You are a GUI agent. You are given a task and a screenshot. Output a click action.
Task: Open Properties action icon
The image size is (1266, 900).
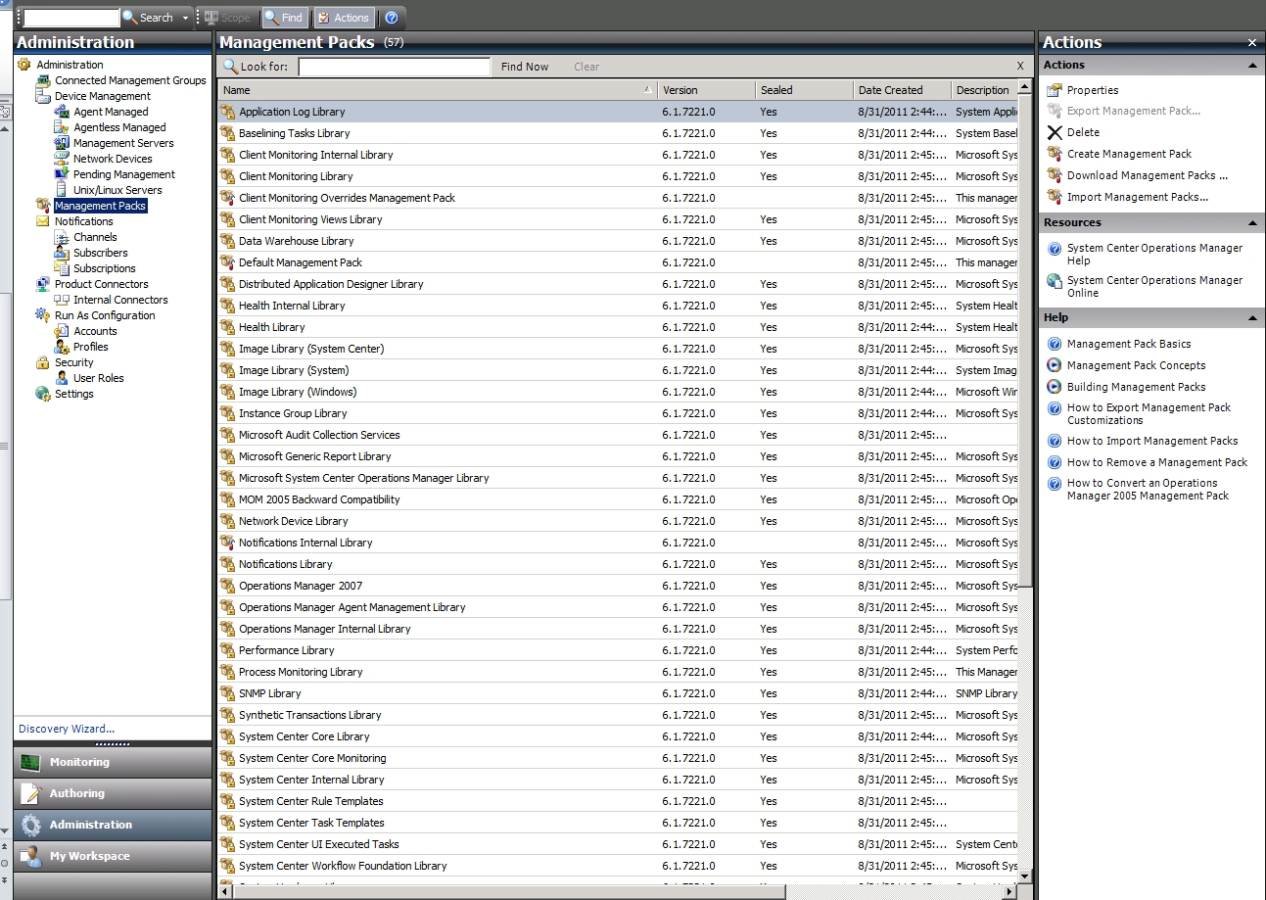pos(1054,90)
